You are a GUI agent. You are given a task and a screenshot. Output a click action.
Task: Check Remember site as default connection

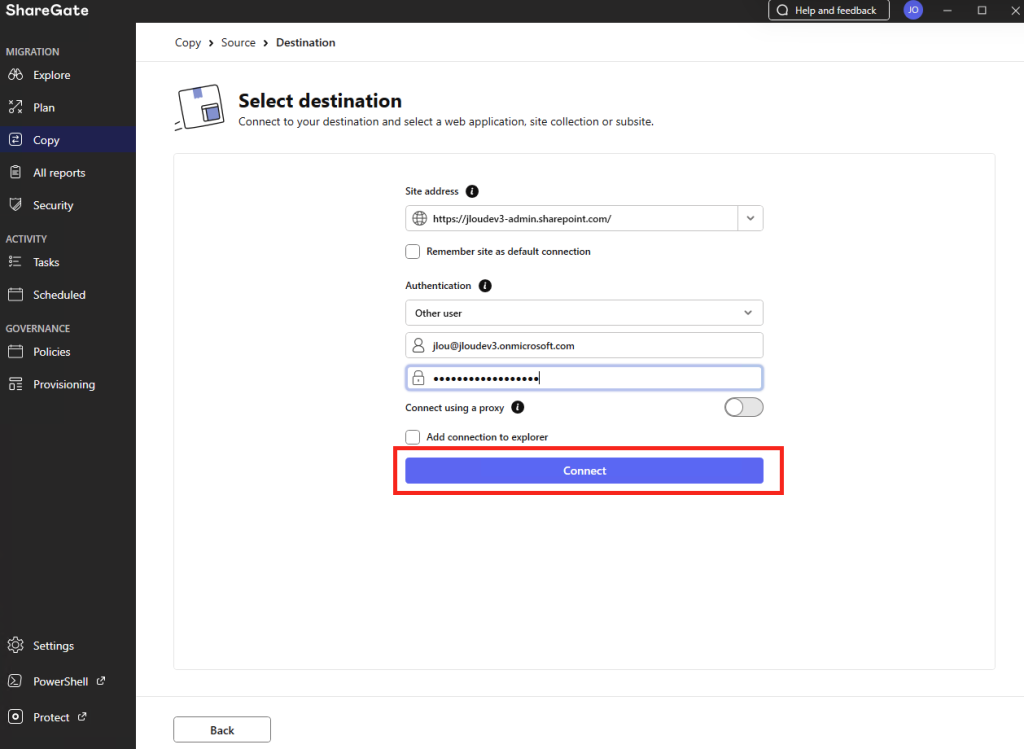pyautogui.click(x=413, y=251)
